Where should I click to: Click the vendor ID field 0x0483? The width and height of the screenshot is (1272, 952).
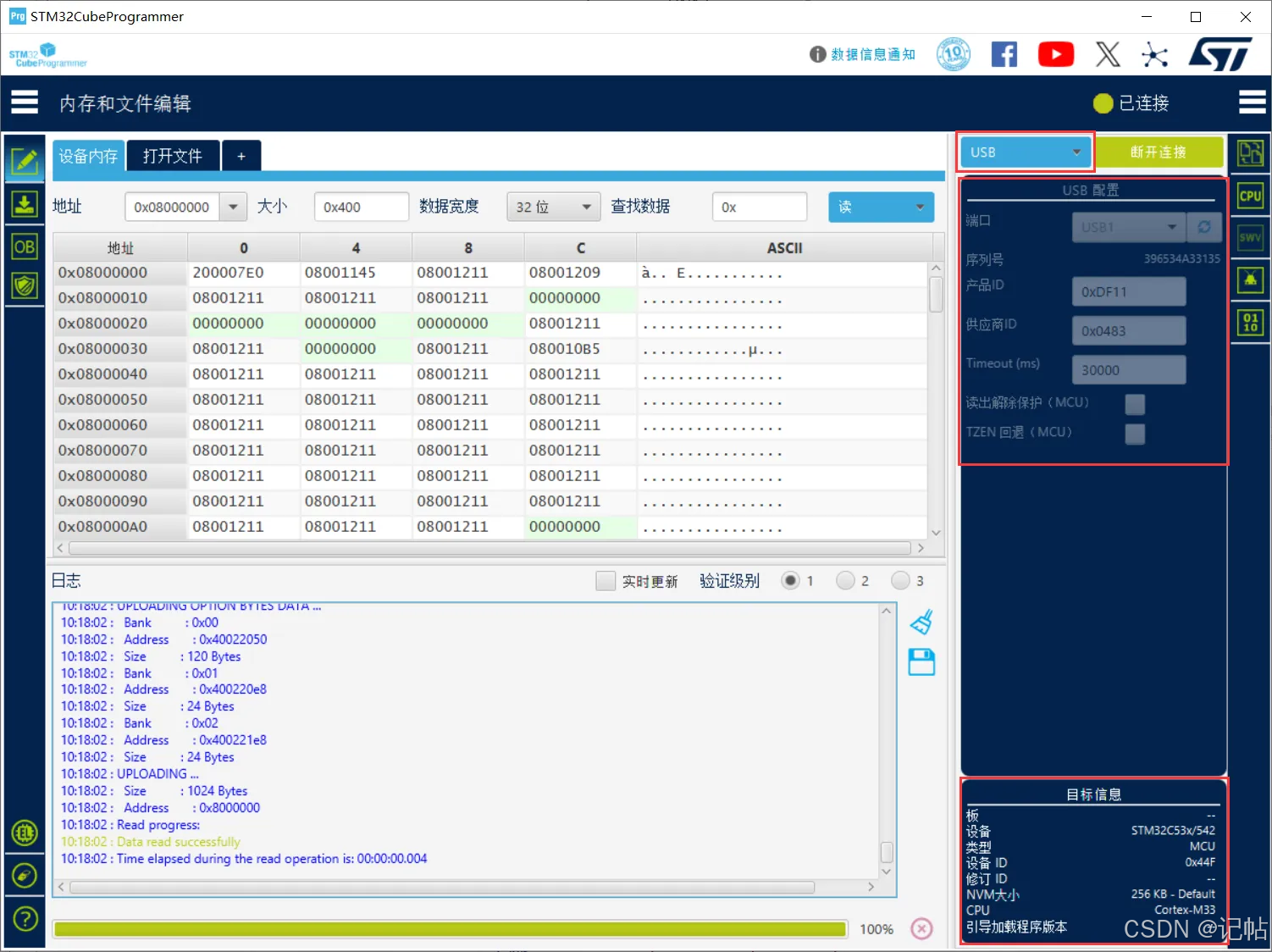click(1129, 330)
